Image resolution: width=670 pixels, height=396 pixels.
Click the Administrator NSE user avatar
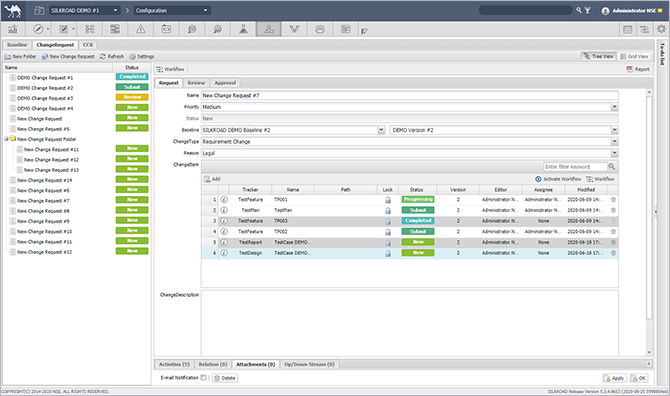[x=605, y=11]
